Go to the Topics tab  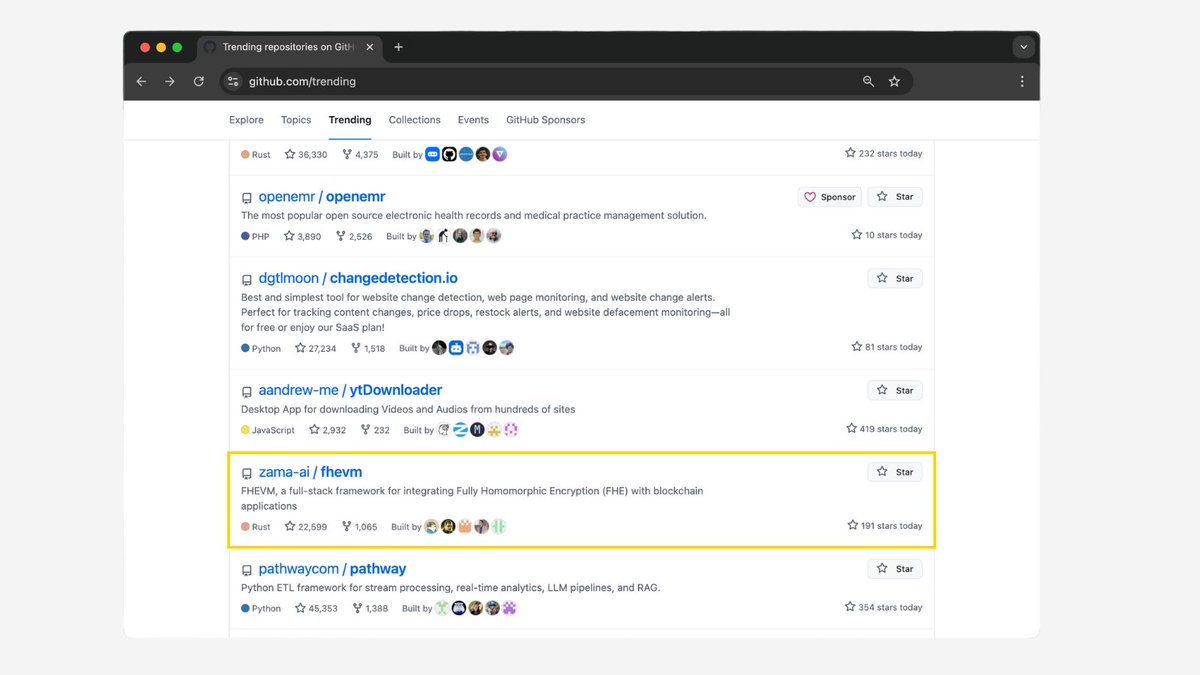click(296, 120)
